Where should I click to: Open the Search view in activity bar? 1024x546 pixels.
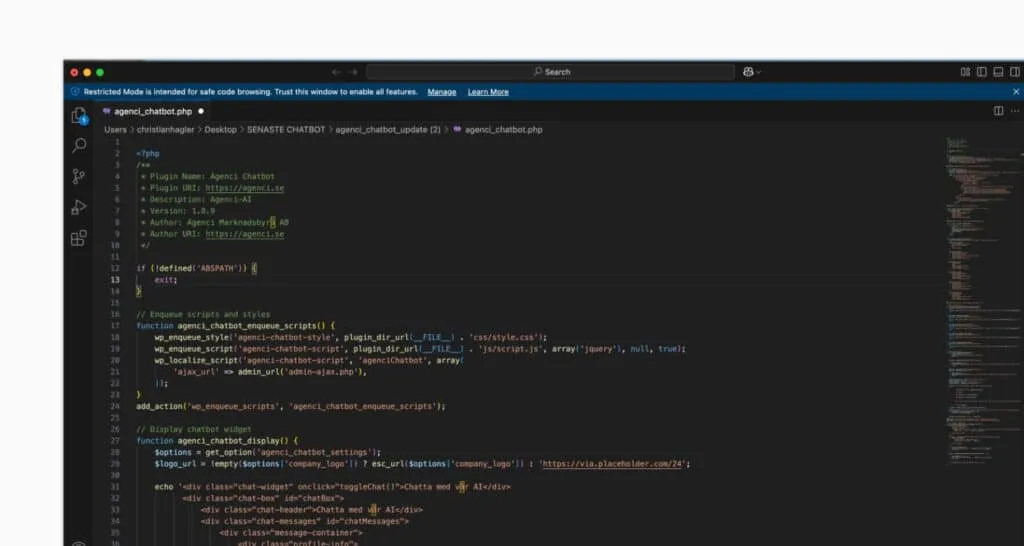coord(79,146)
